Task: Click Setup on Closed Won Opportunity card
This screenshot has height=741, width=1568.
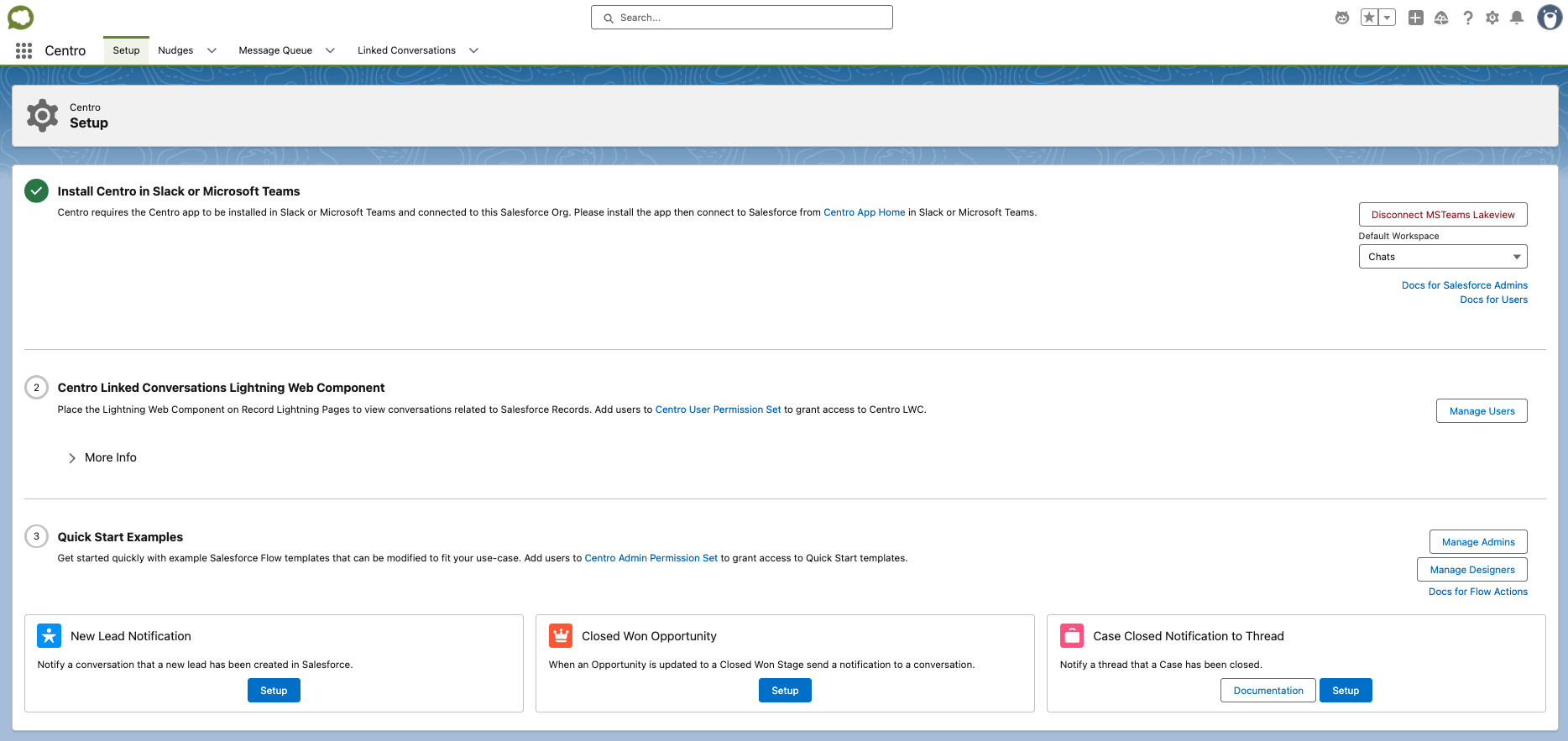Action: pos(785,691)
